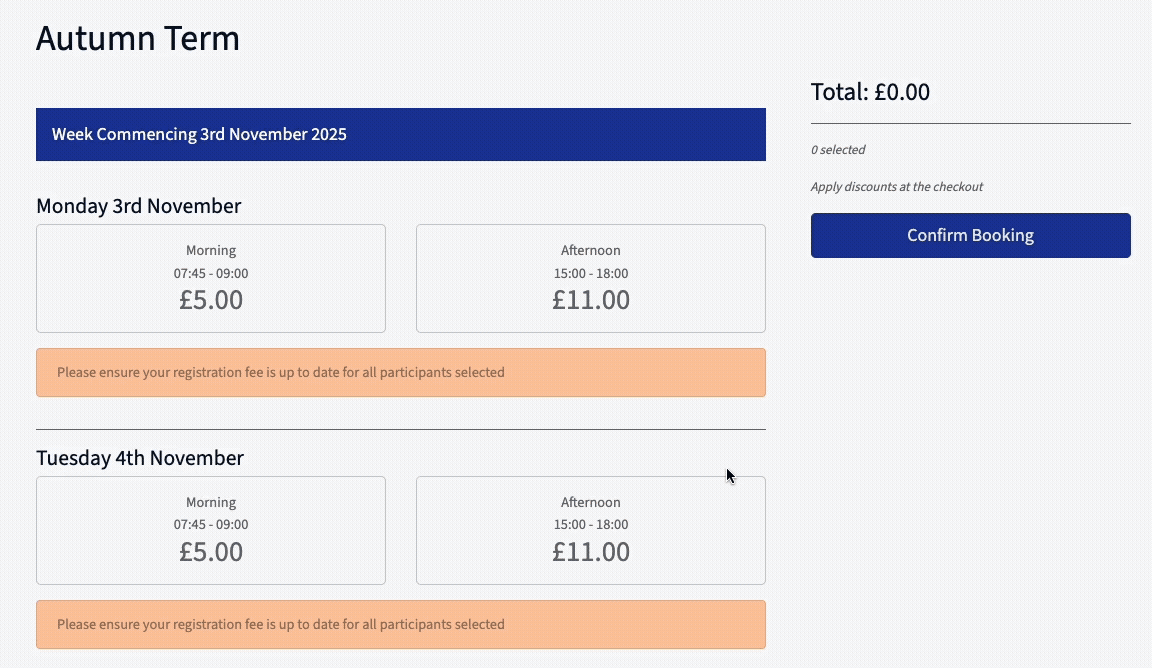Click the "0 selected" counter text
Image resolution: width=1152 pixels, height=668 pixels.
click(838, 150)
